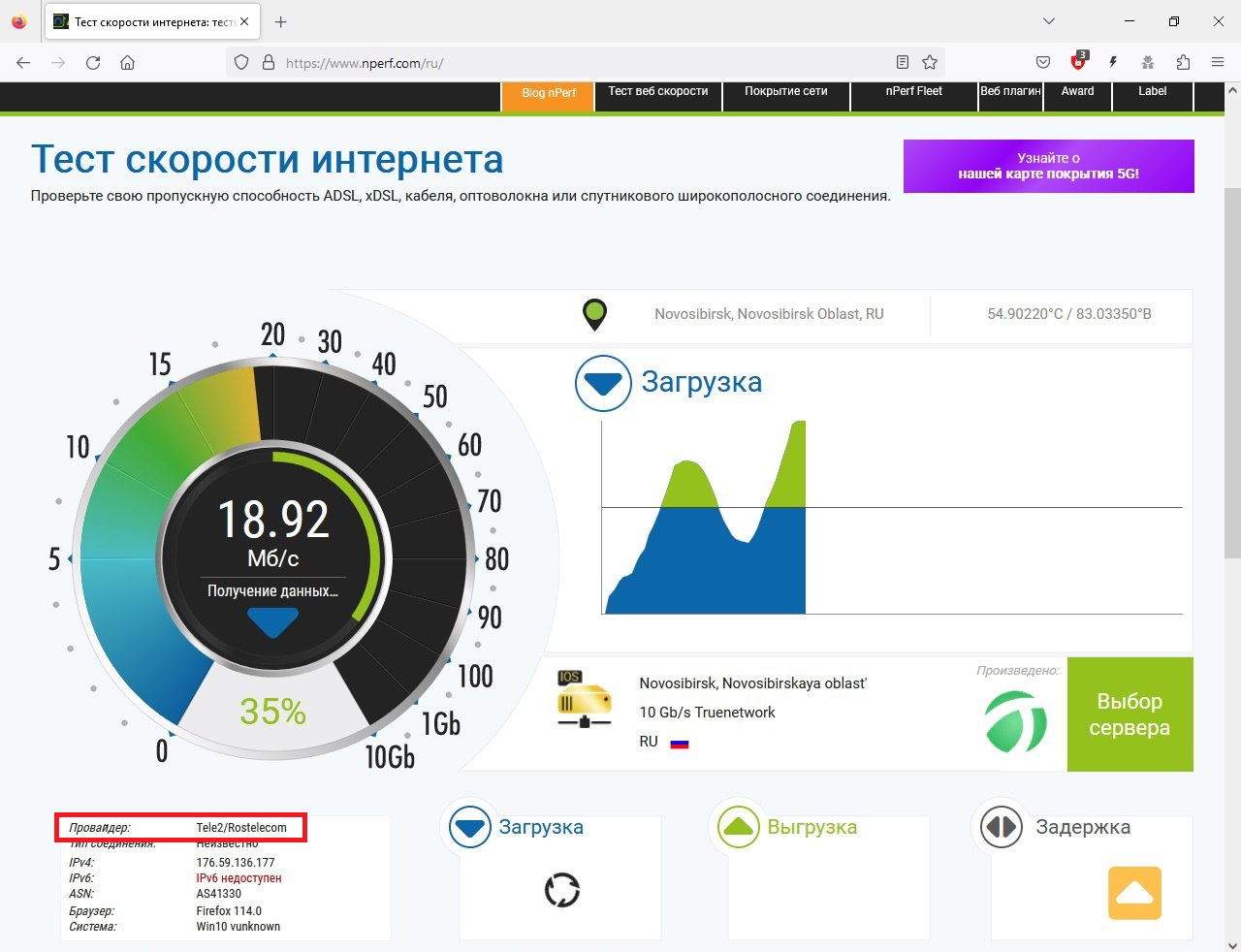Open the 5G coverage map banner

(1048, 166)
